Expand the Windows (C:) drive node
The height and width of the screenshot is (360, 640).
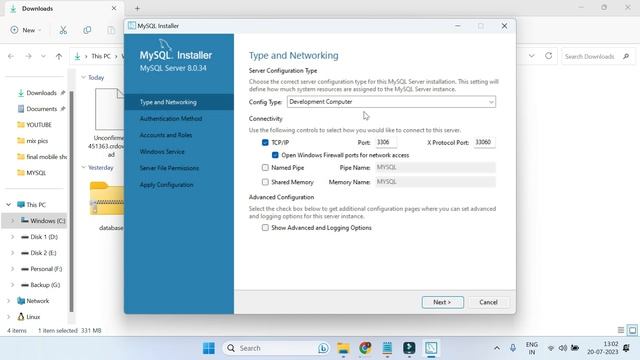click(12, 221)
